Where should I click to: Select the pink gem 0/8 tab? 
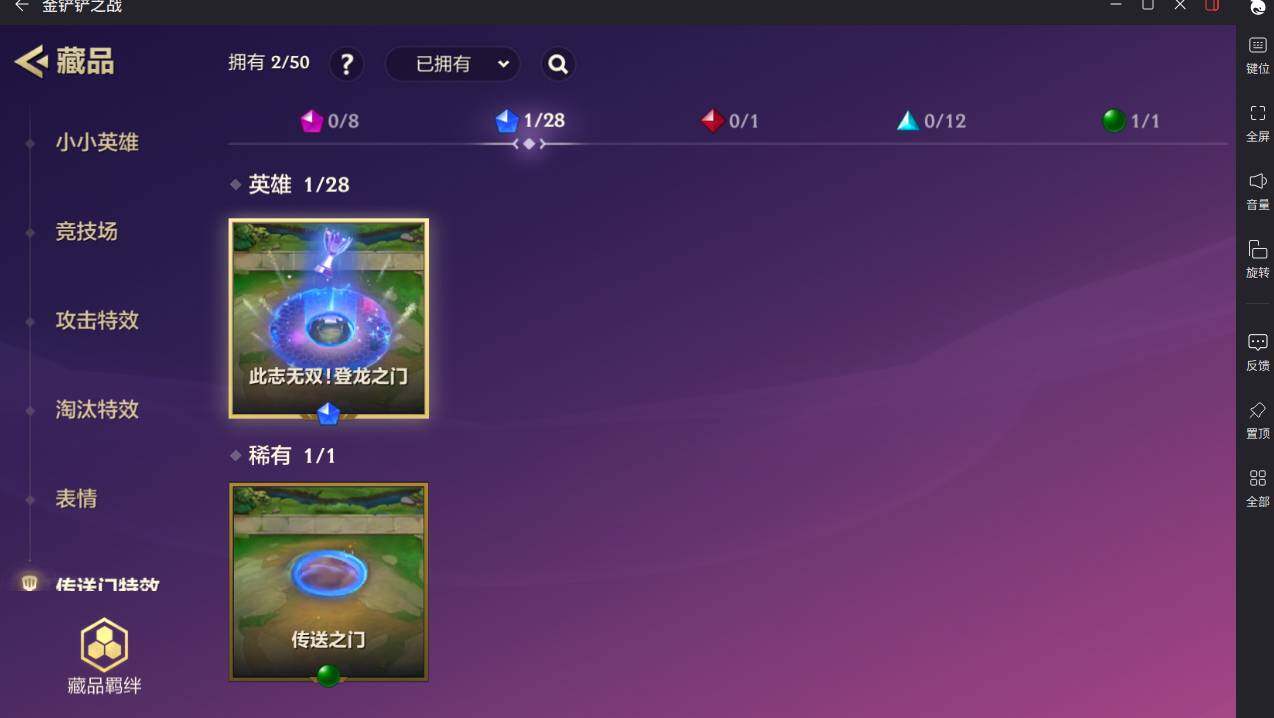coord(329,121)
